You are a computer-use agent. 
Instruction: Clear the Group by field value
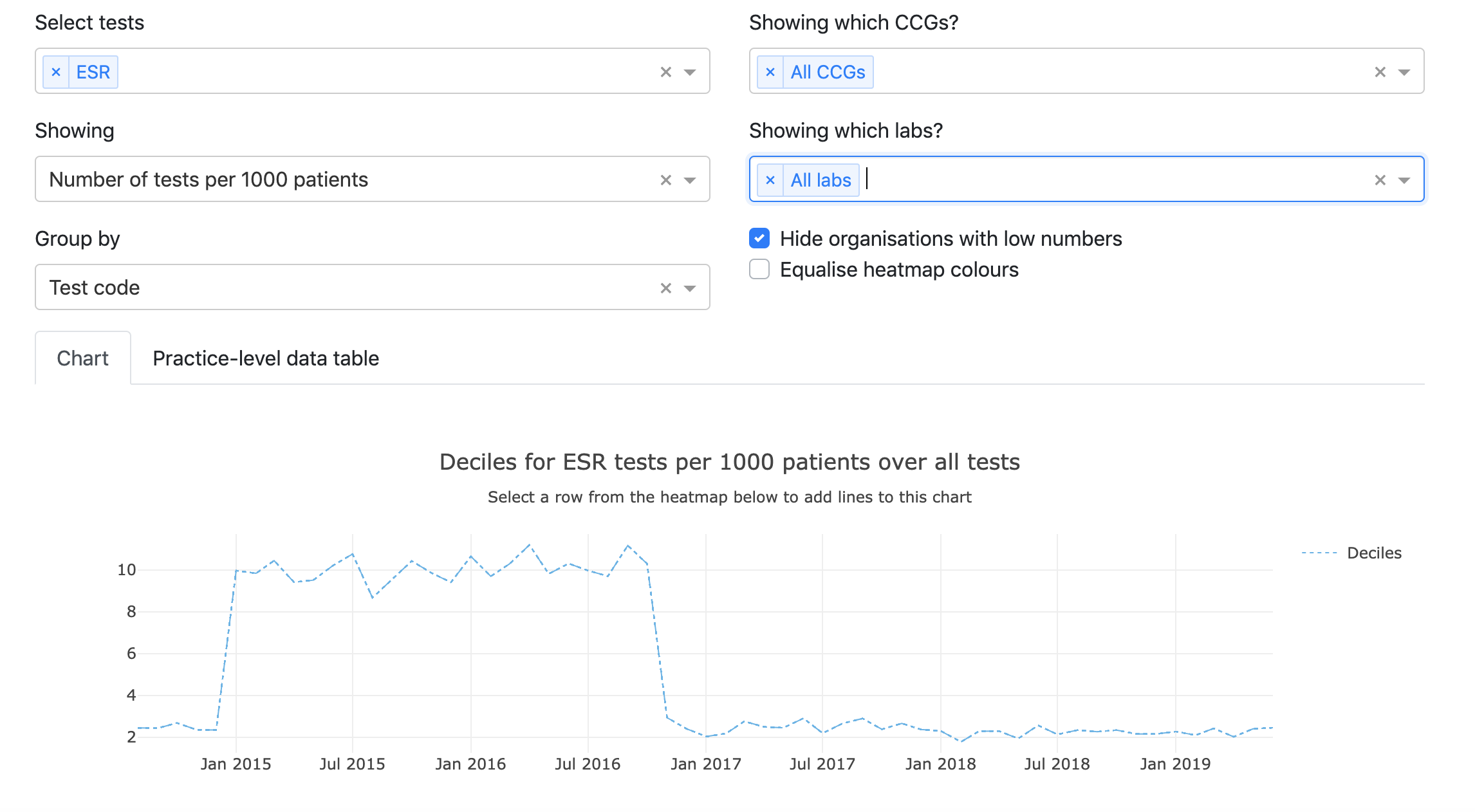[665, 288]
